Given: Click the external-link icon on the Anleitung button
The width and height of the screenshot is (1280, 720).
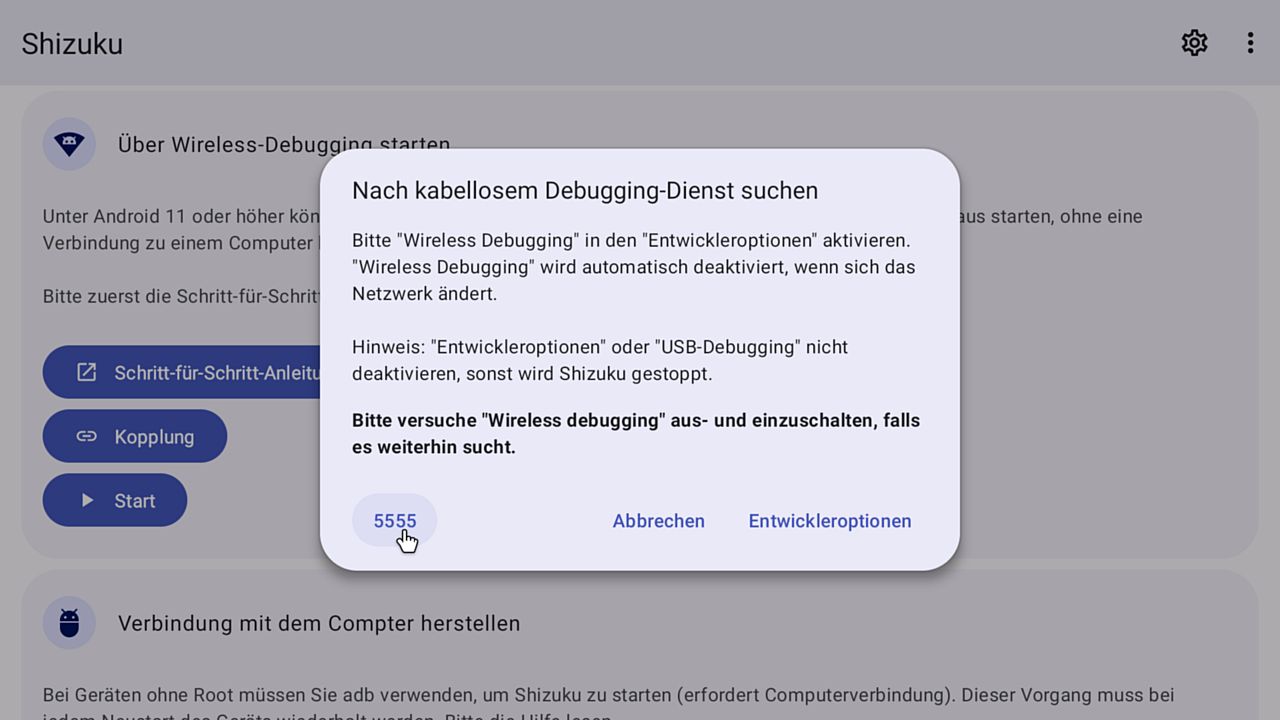Looking at the screenshot, I should [87, 372].
